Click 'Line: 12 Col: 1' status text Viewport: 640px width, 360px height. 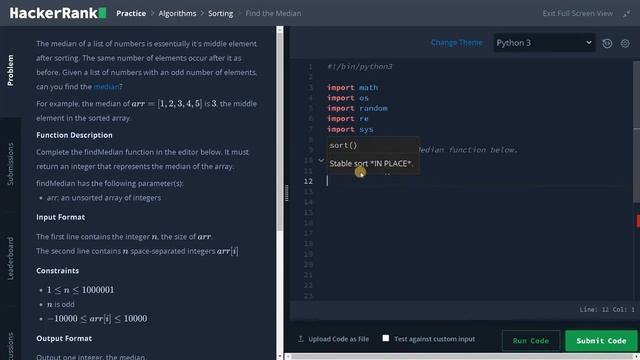(607, 309)
